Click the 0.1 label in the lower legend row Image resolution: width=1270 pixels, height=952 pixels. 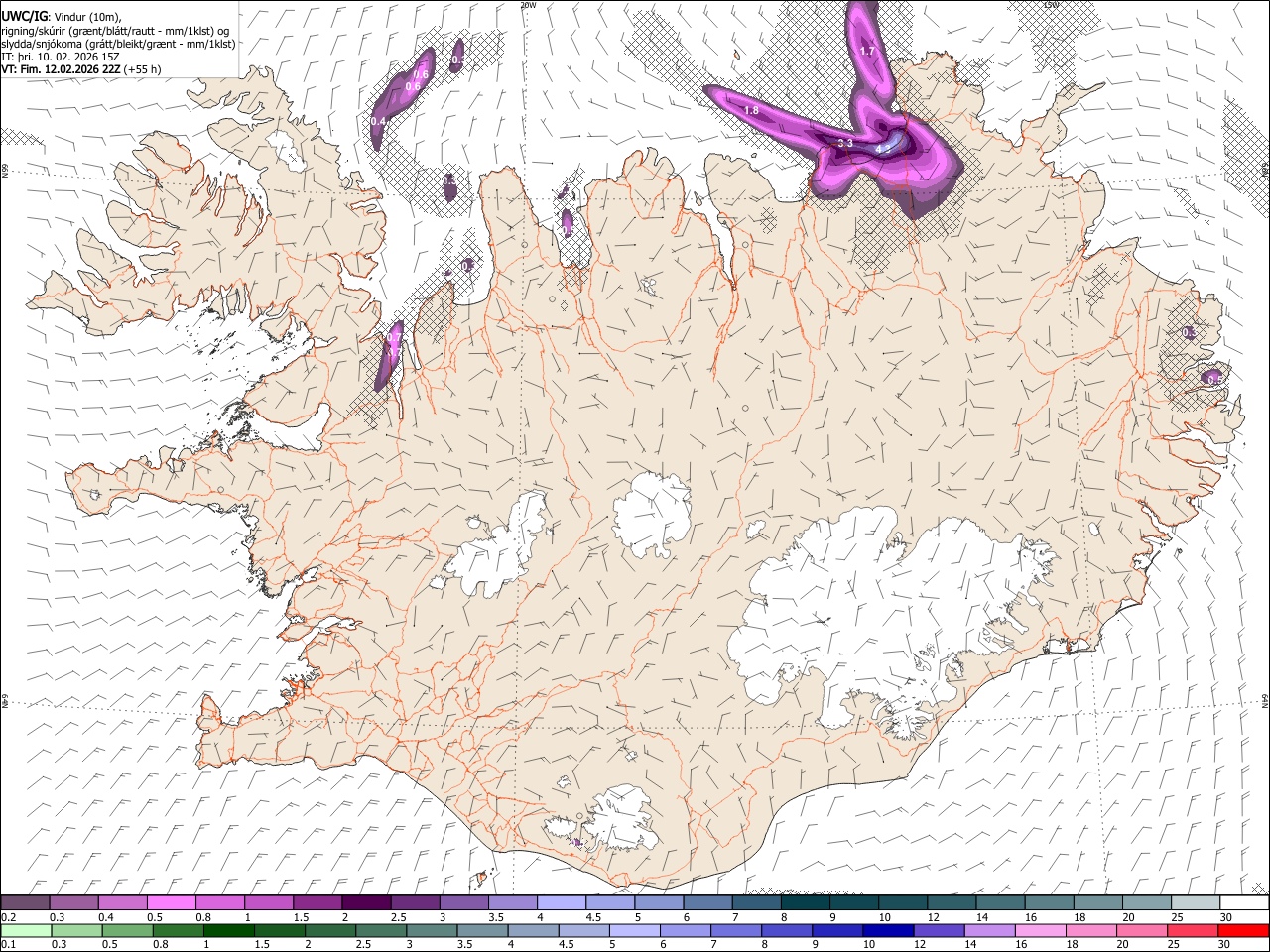(7, 945)
